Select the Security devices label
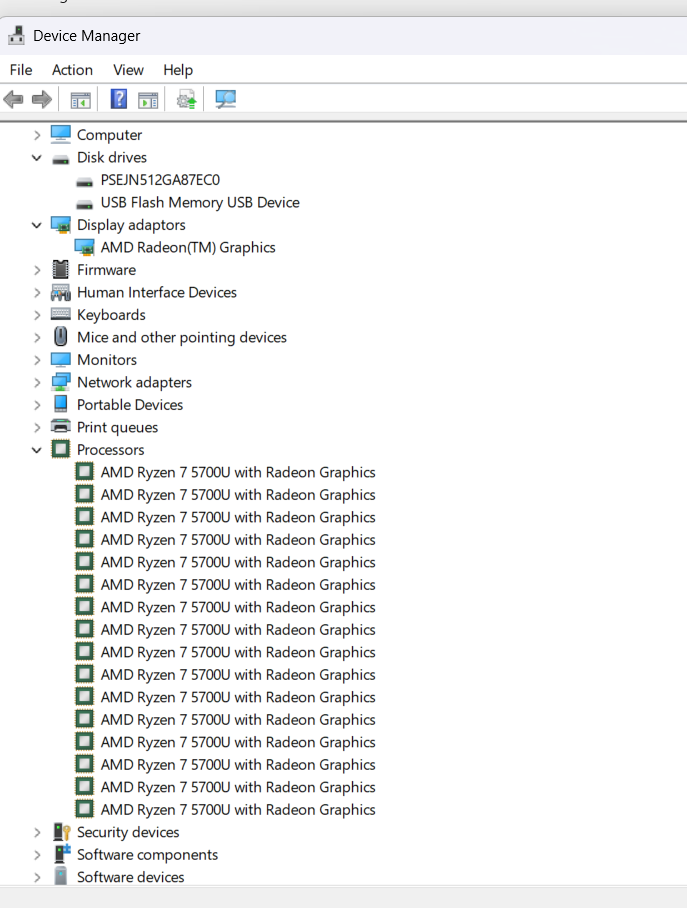 (x=128, y=833)
